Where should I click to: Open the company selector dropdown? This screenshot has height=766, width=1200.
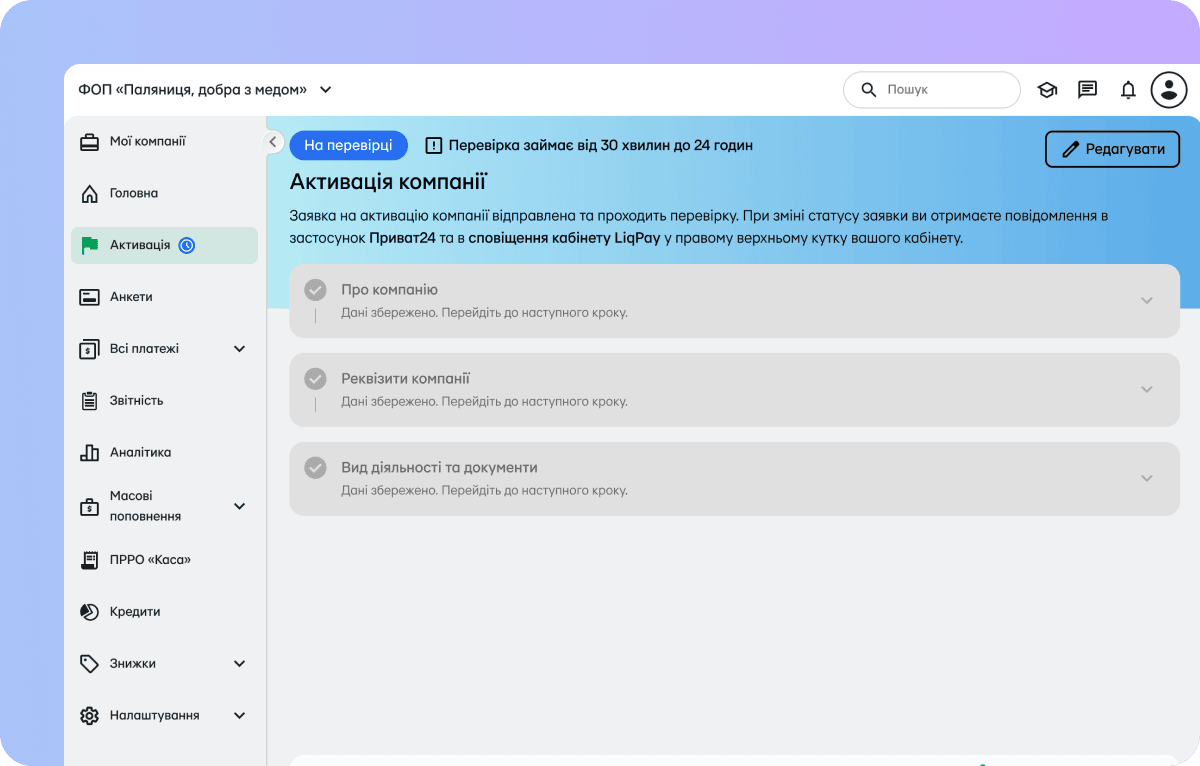point(205,90)
